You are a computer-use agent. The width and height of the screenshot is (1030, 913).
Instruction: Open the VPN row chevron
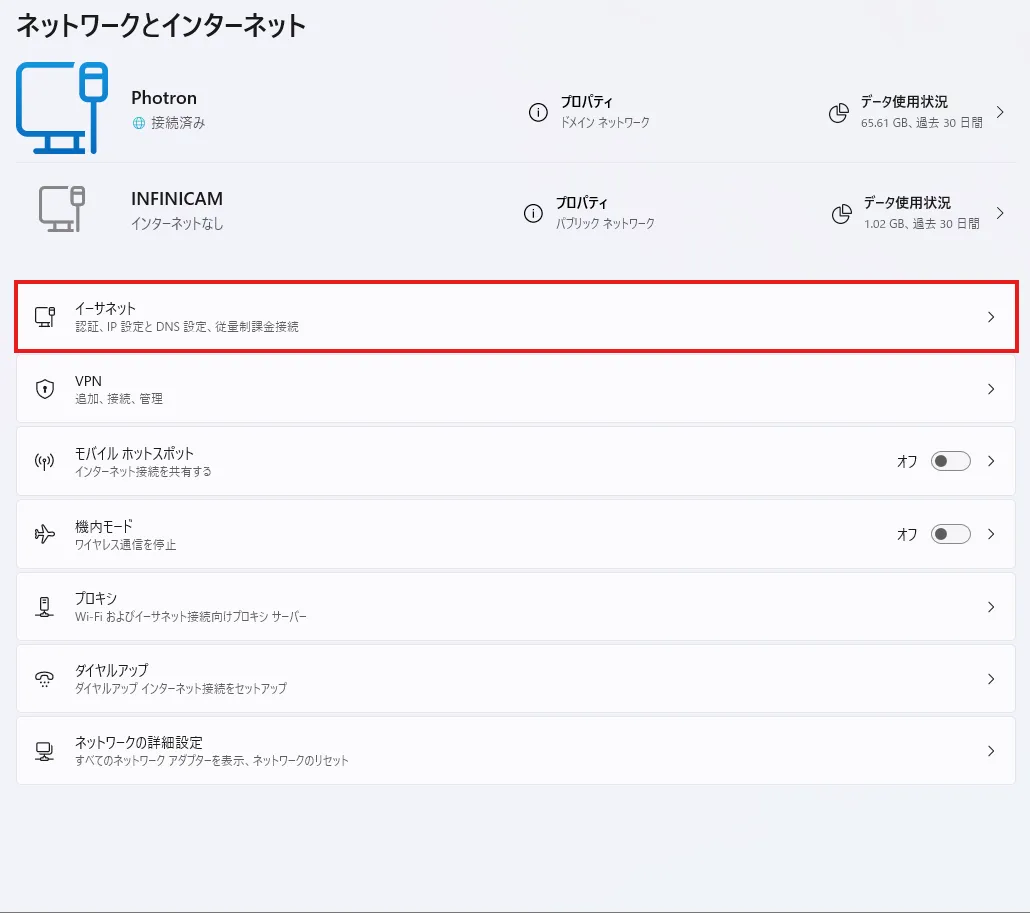(991, 390)
